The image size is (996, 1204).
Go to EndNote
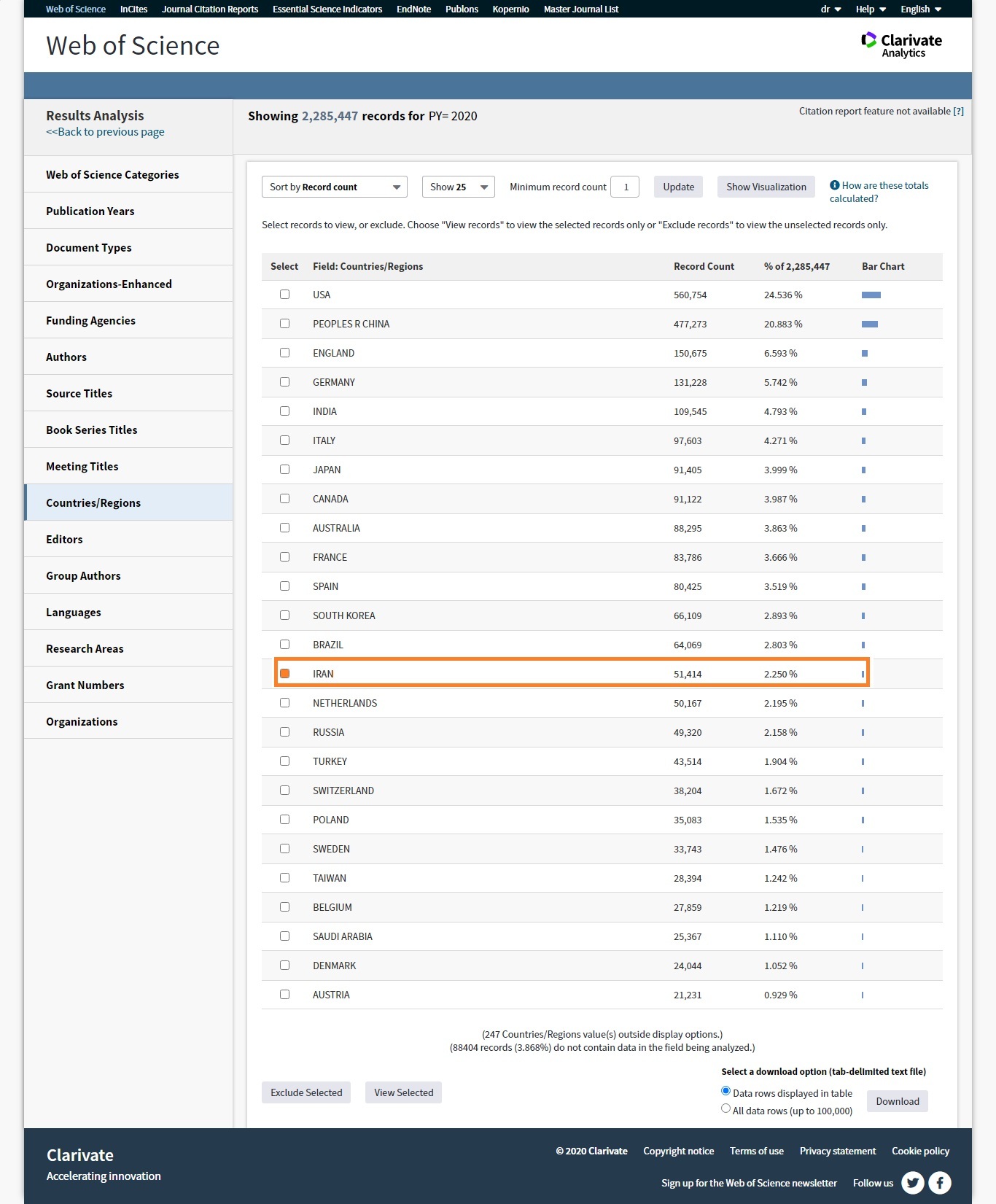(413, 9)
